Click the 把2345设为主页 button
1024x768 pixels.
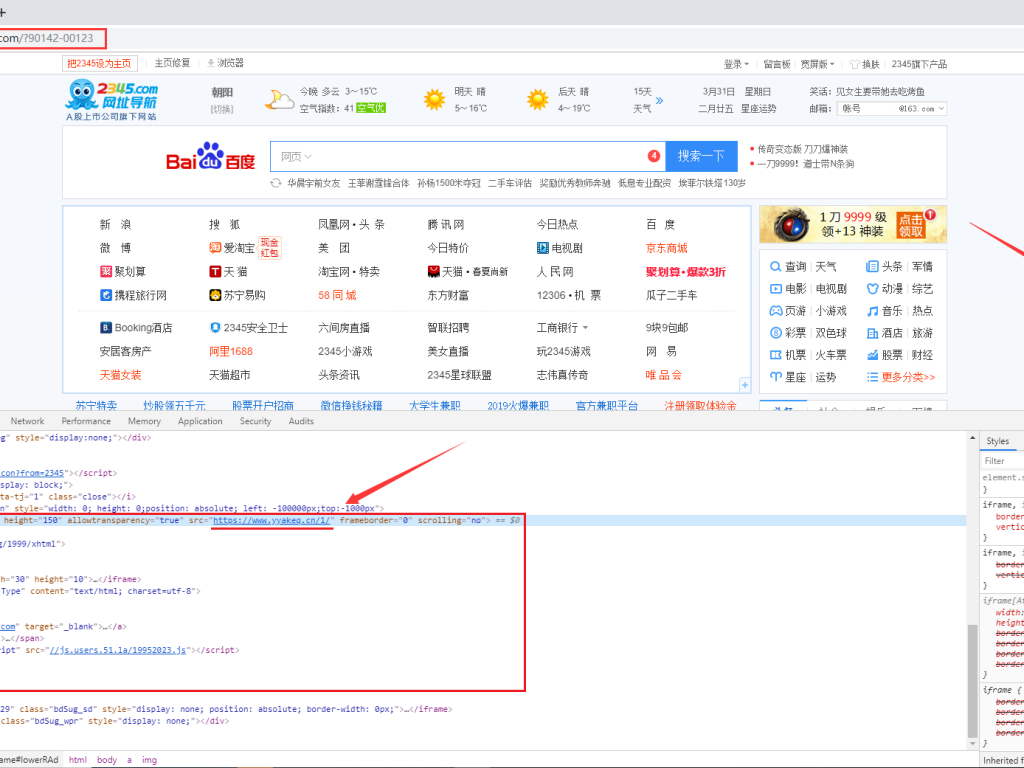tap(99, 63)
